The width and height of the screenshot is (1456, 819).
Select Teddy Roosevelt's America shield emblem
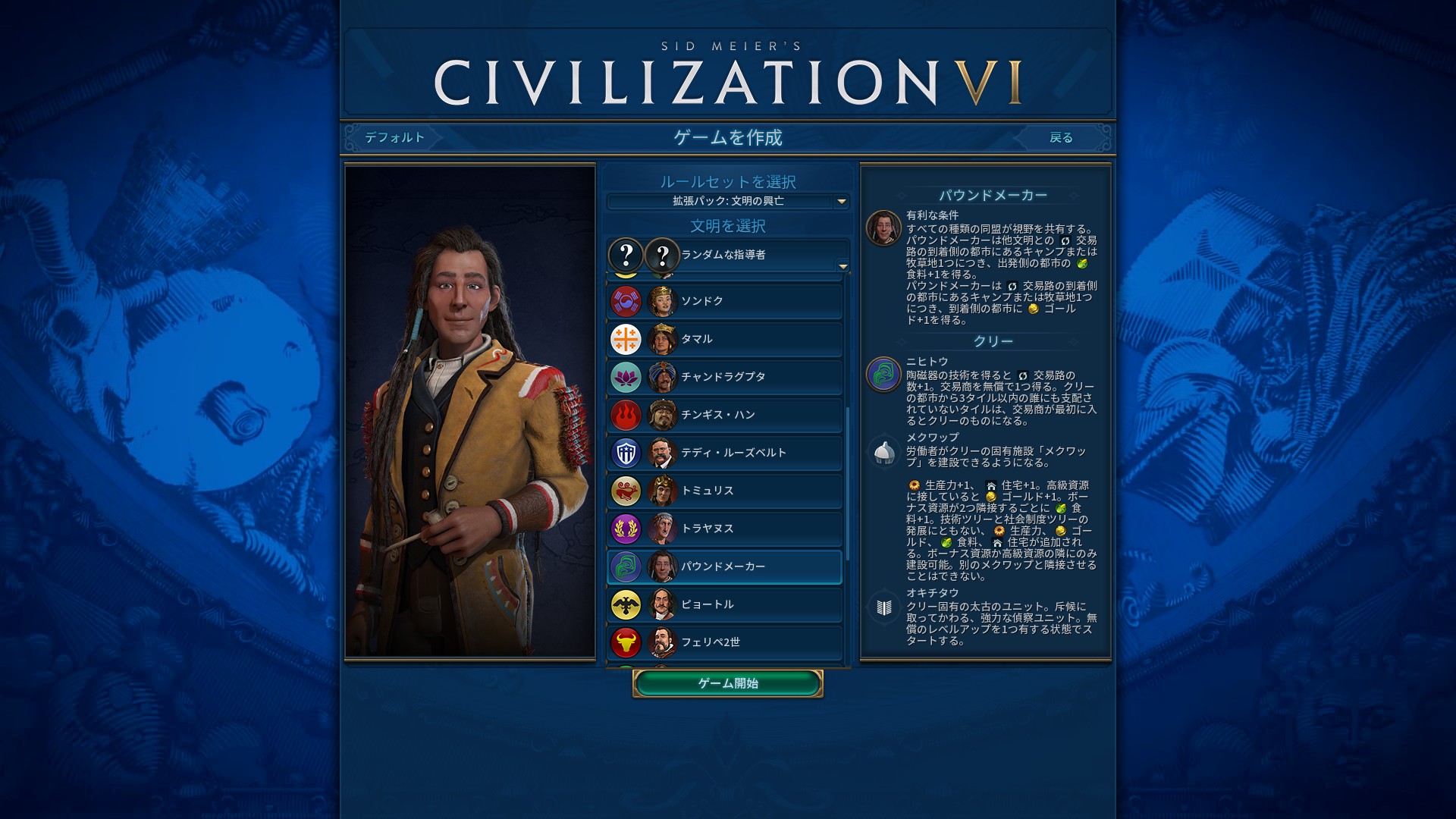pyautogui.click(x=626, y=453)
